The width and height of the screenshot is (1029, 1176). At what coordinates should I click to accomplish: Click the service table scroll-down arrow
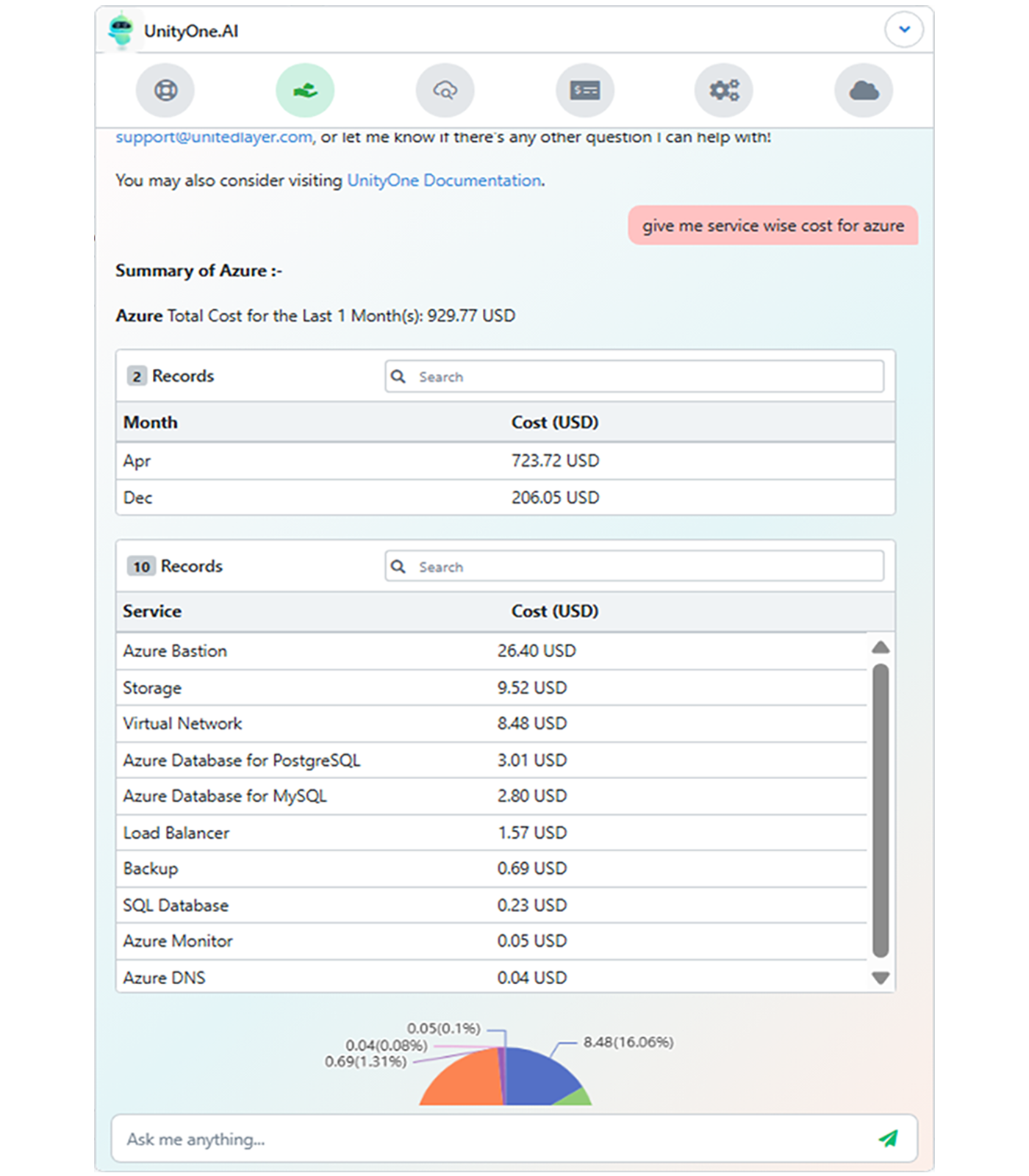[x=881, y=978]
